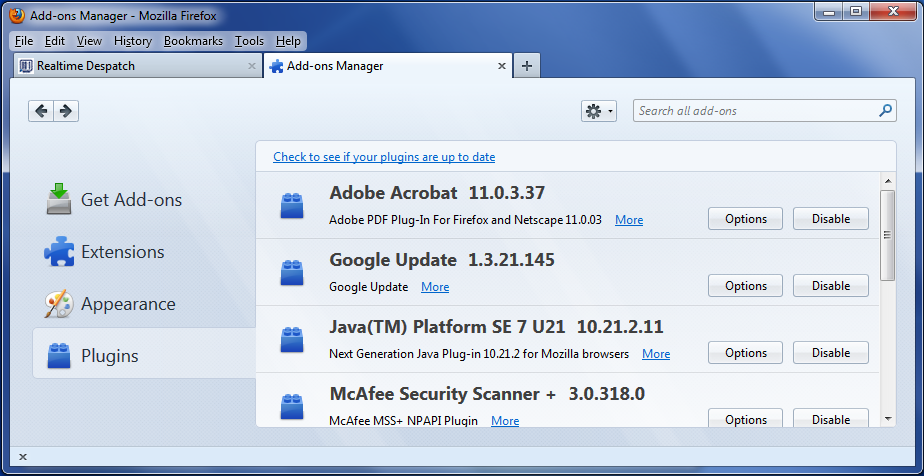
Task: Click 'McAfee MSS+ NPAPI Plugin' description
Action: pyautogui.click(x=404, y=421)
